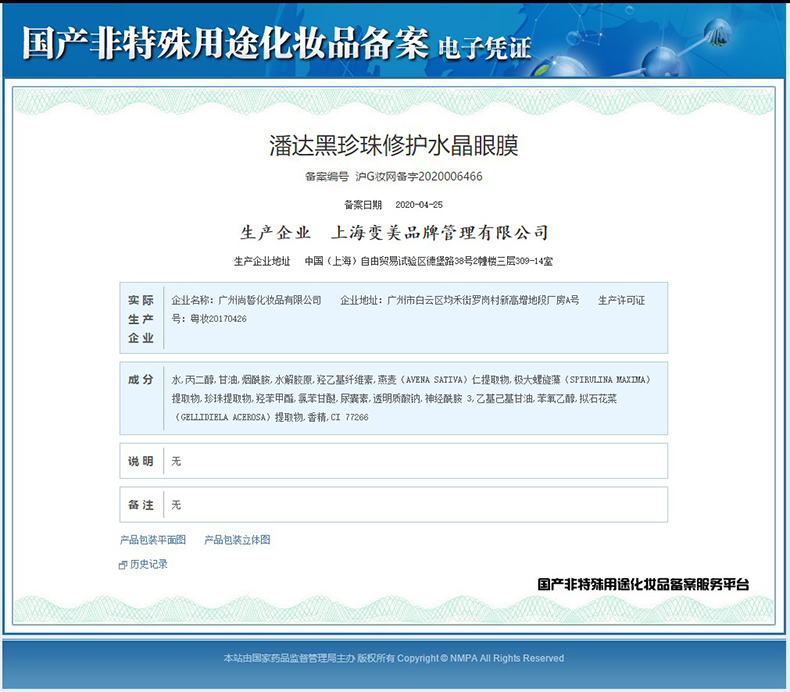
Task: Click the 企业地址 广州市白云区 text
Action: 459,300
